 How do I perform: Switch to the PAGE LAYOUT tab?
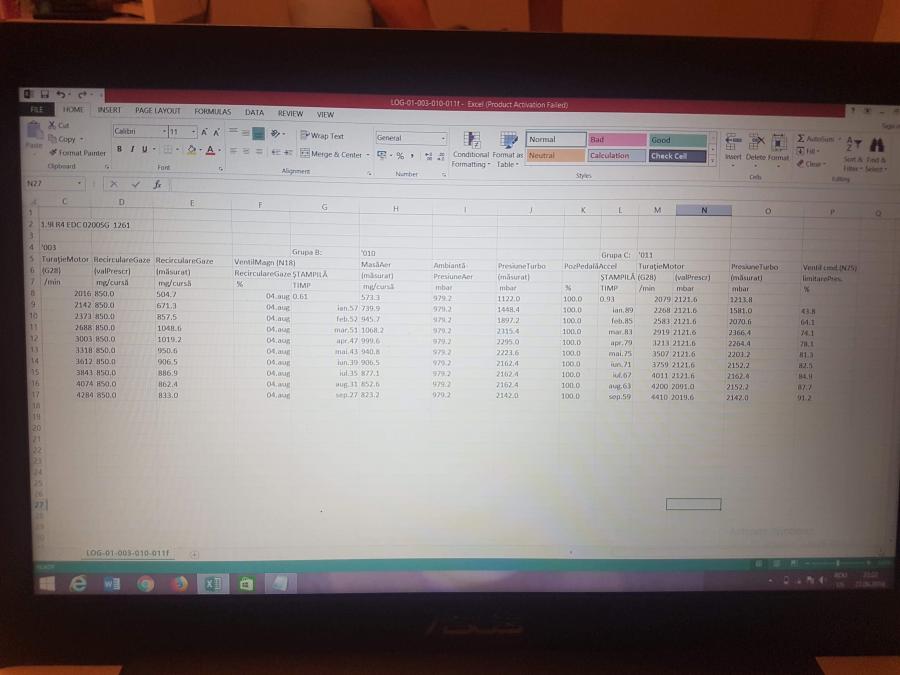click(158, 111)
